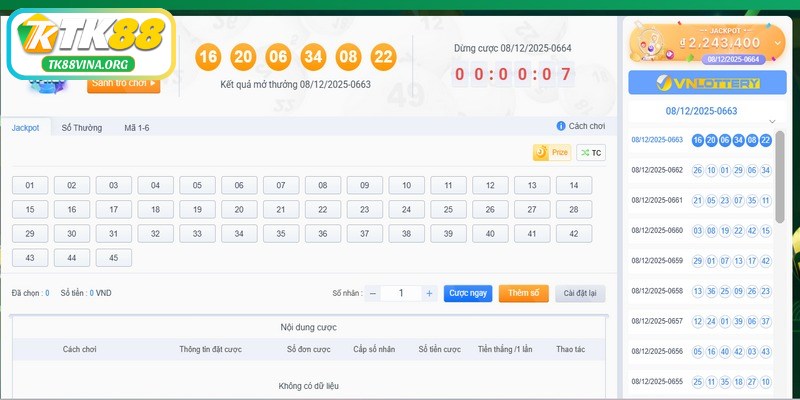Click the Thao tác column header
This screenshot has width=800, height=400.
pos(571,349)
